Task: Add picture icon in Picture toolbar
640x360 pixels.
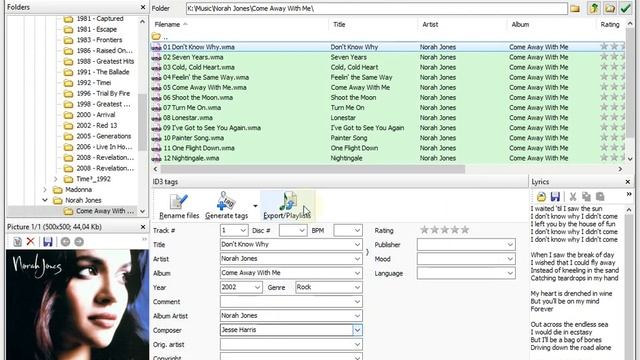Action: click(x=17, y=242)
